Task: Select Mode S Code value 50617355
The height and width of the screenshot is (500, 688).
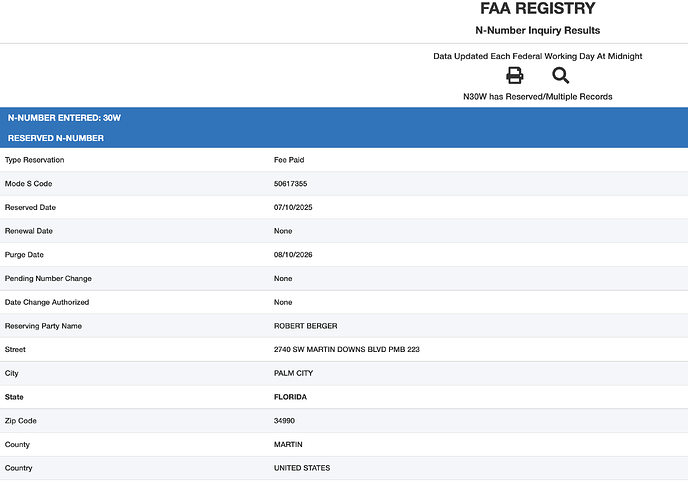Action: pyautogui.click(x=290, y=184)
